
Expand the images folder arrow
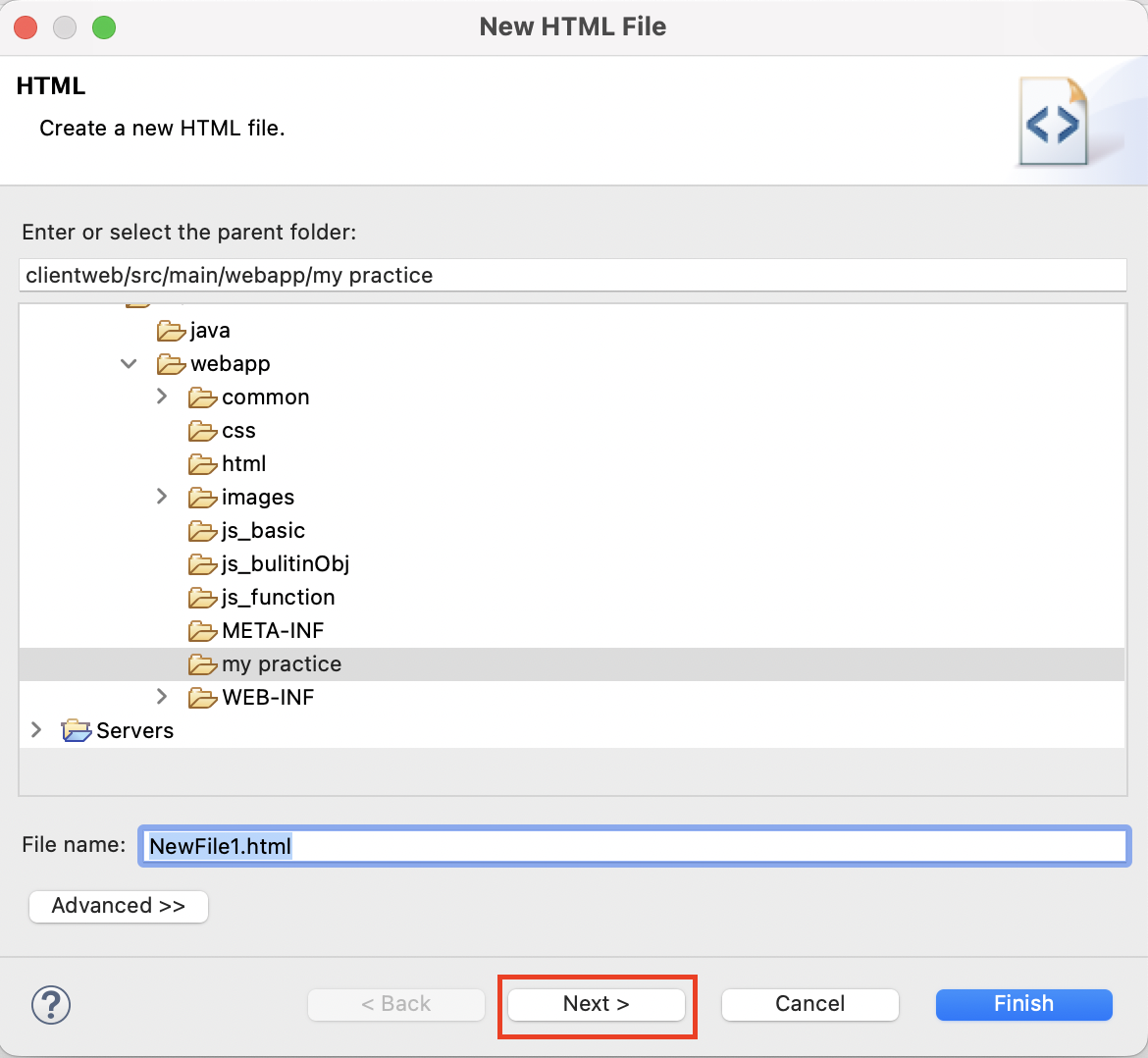click(x=162, y=498)
